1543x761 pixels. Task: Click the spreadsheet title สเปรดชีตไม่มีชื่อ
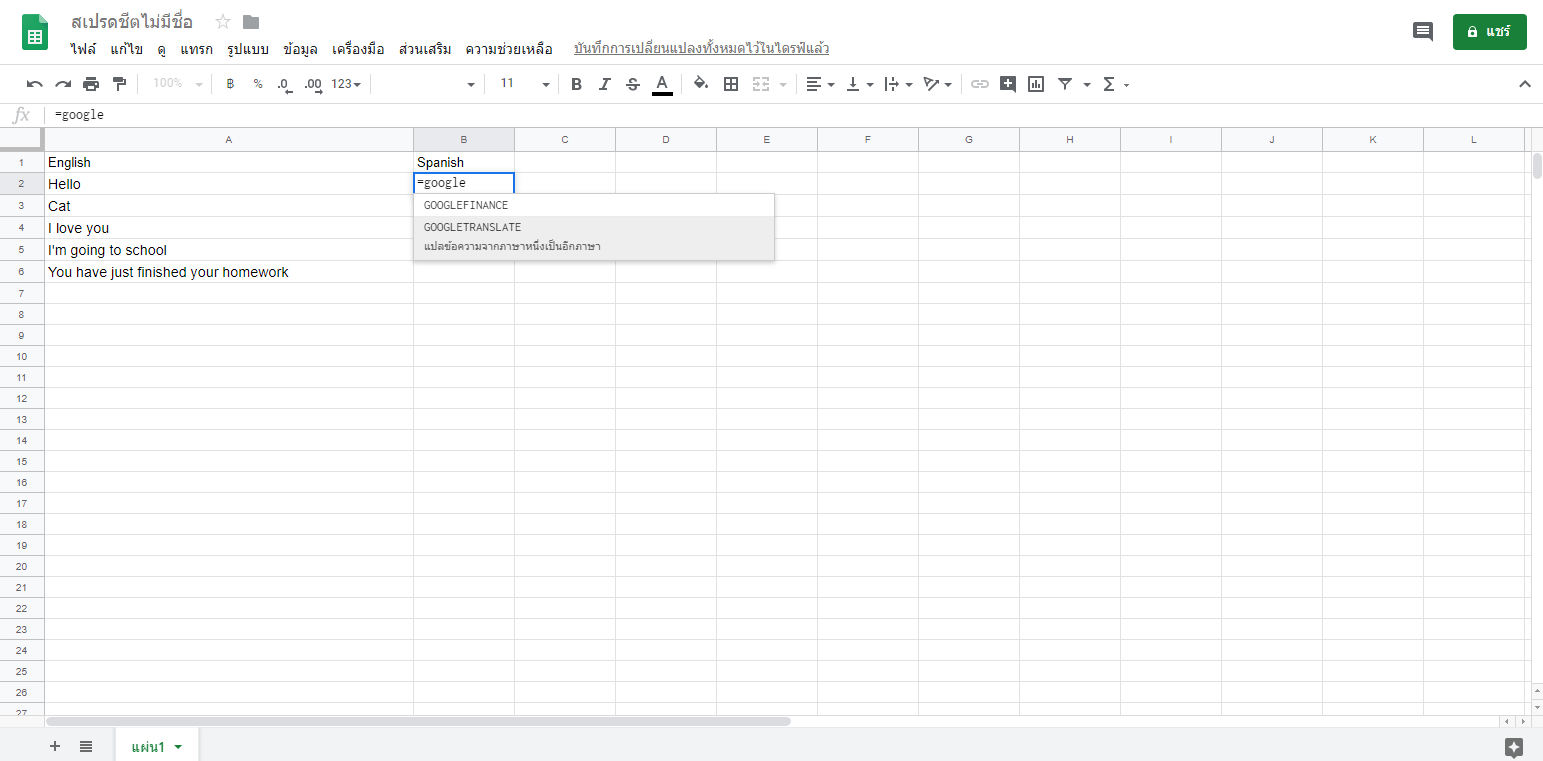pyautogui.click(x=132, y=22)
